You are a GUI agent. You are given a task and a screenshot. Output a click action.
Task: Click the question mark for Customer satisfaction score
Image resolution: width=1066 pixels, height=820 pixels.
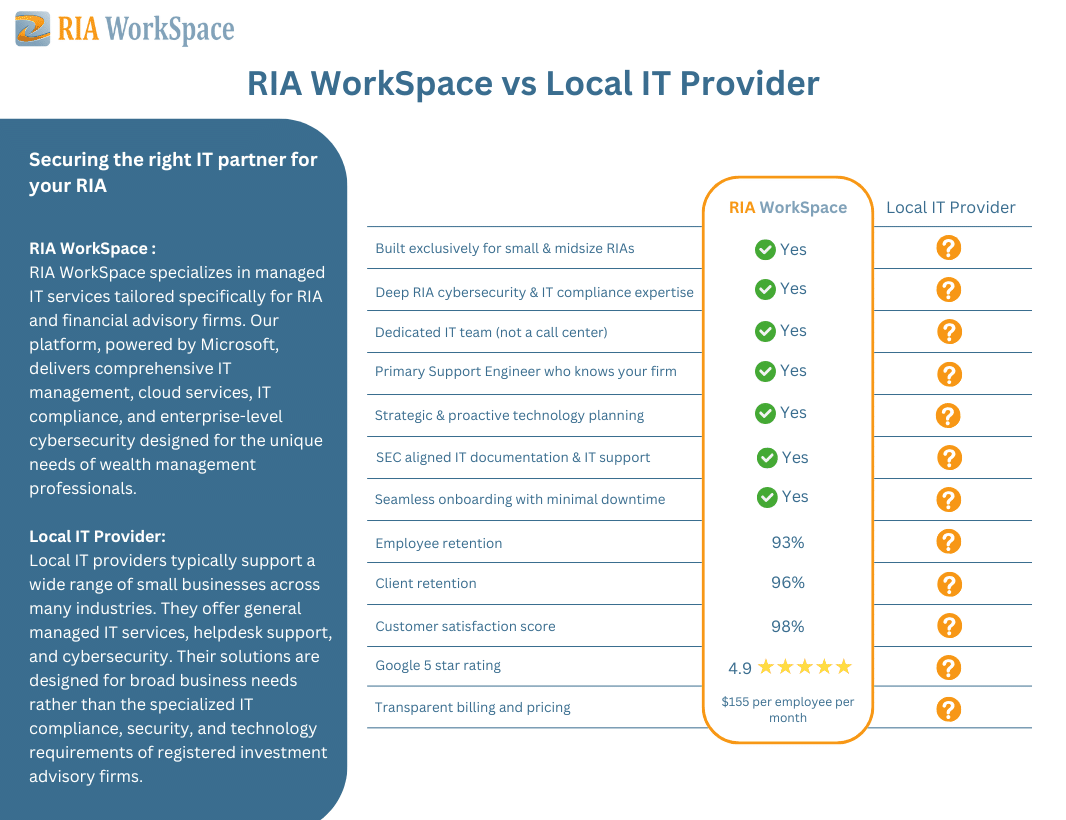(x=948, y=626)
